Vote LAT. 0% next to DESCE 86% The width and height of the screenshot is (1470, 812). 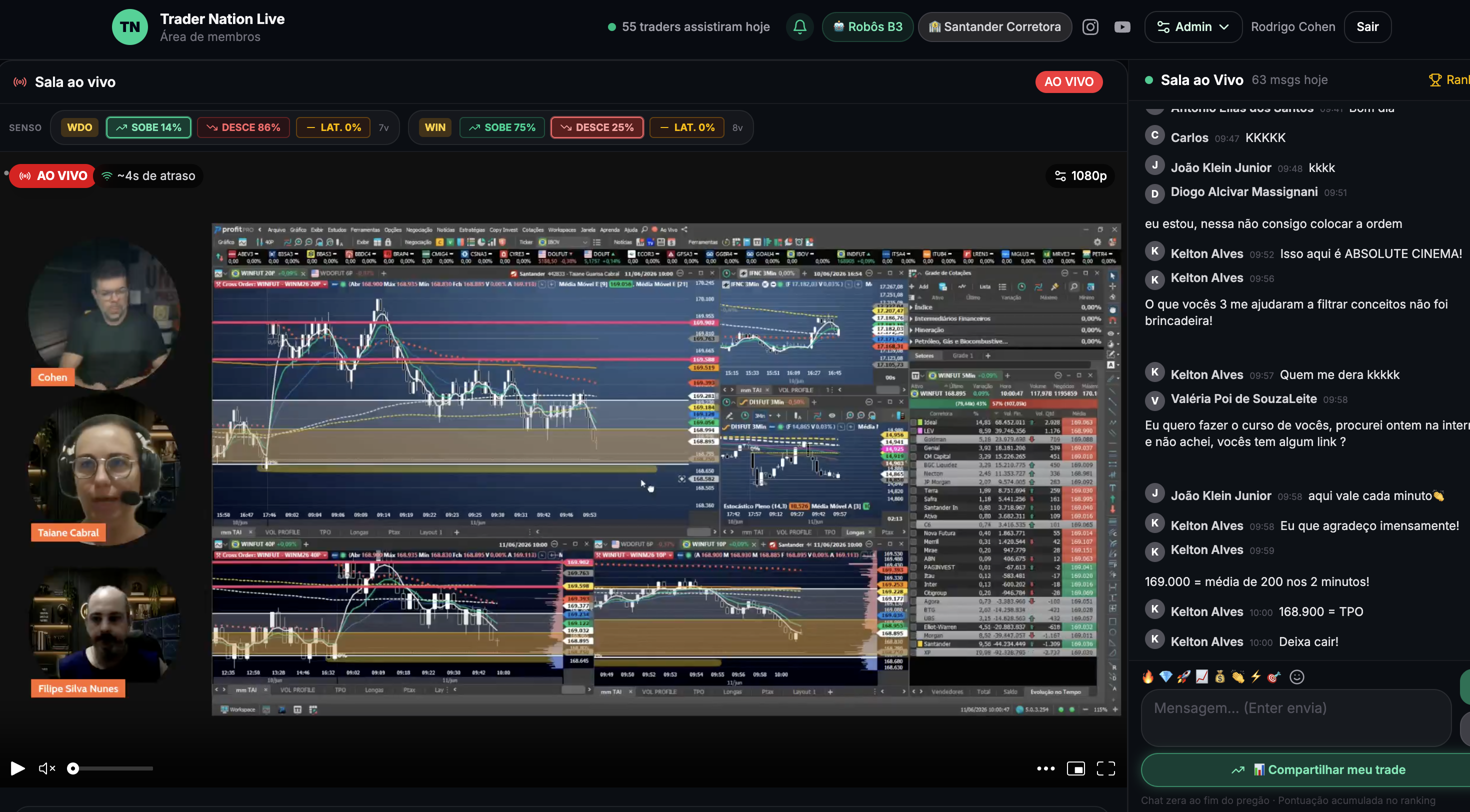pos(333,127)
